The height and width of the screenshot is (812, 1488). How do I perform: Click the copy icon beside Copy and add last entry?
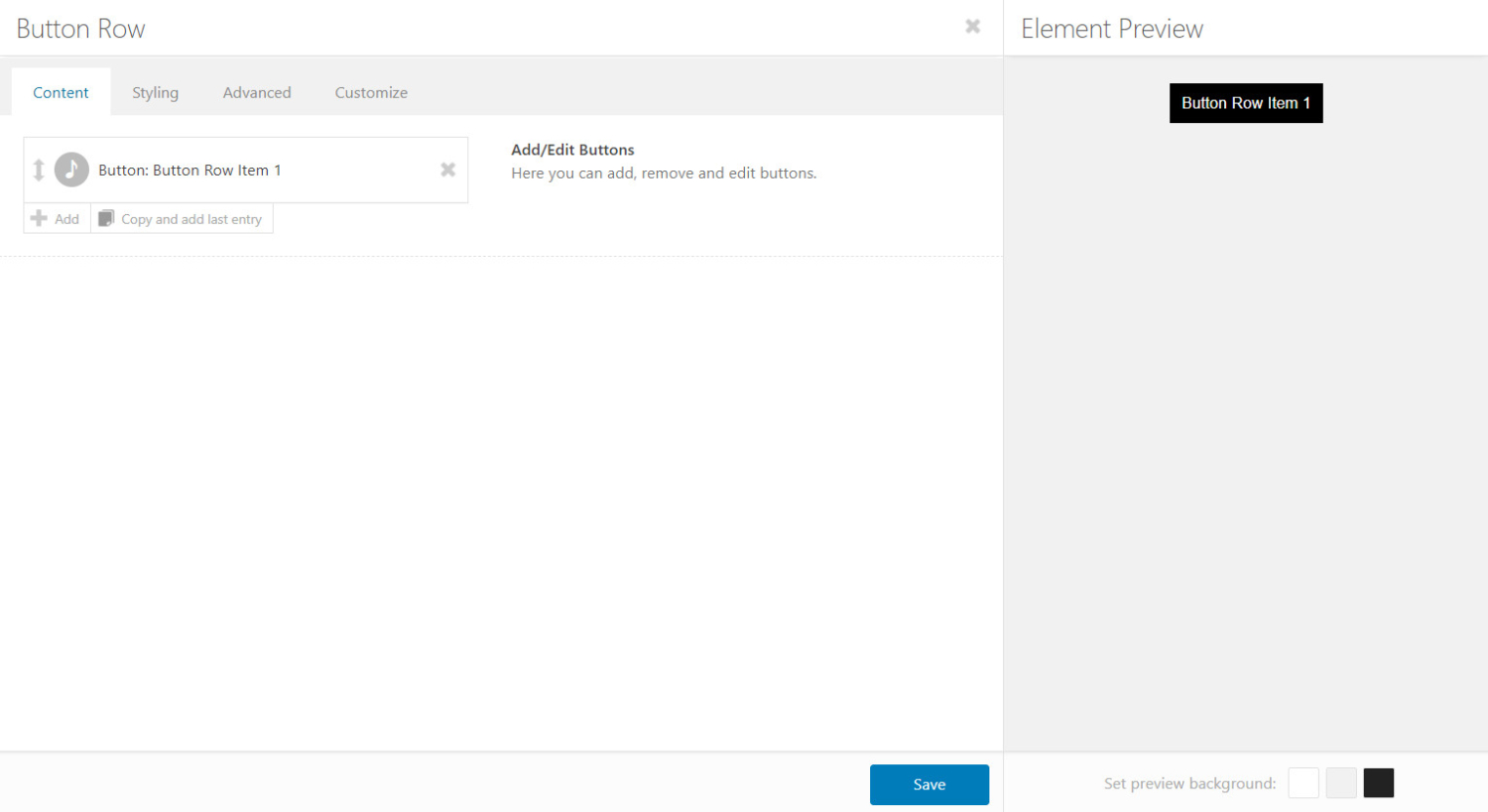point(105,217)
